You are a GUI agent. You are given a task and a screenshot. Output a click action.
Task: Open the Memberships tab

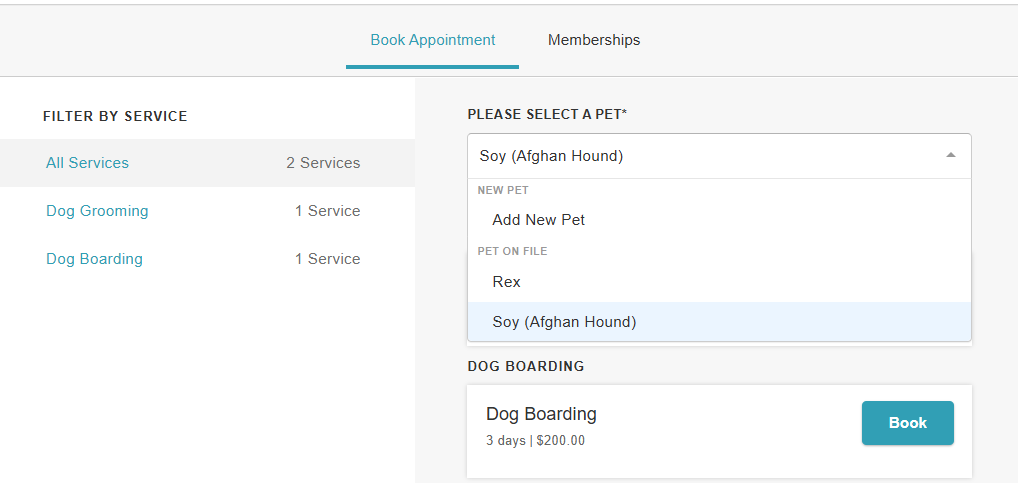coord(594,41)
